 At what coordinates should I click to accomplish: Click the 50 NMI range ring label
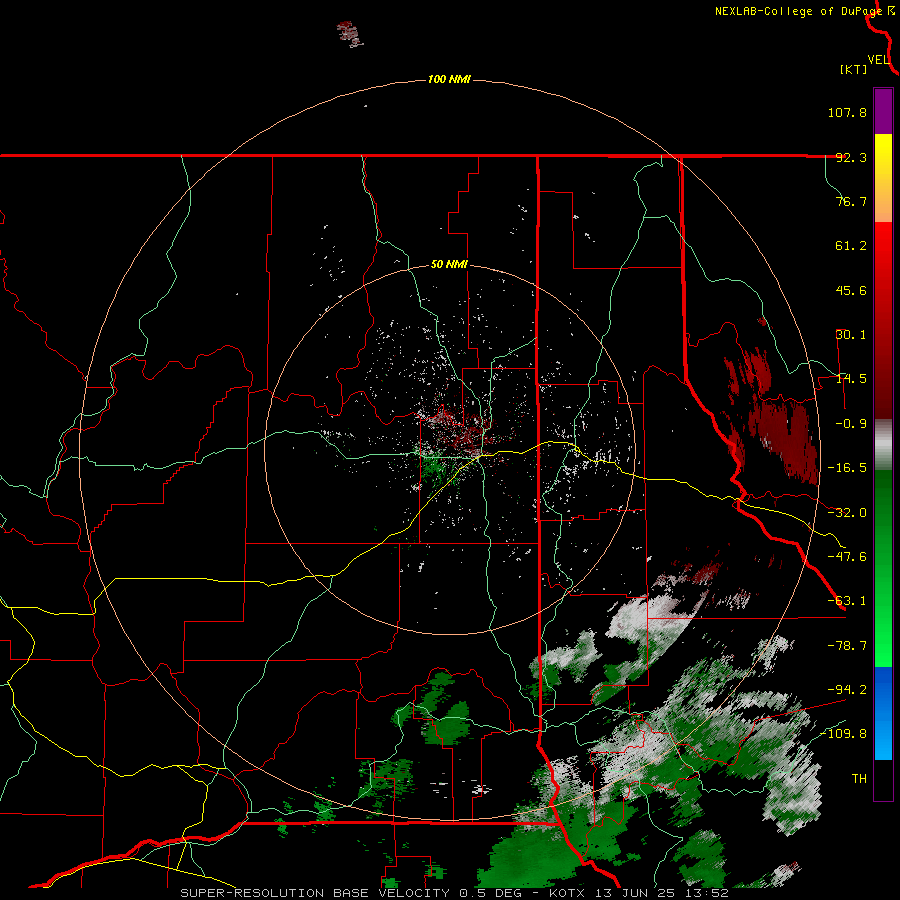(x=449, y=265)
